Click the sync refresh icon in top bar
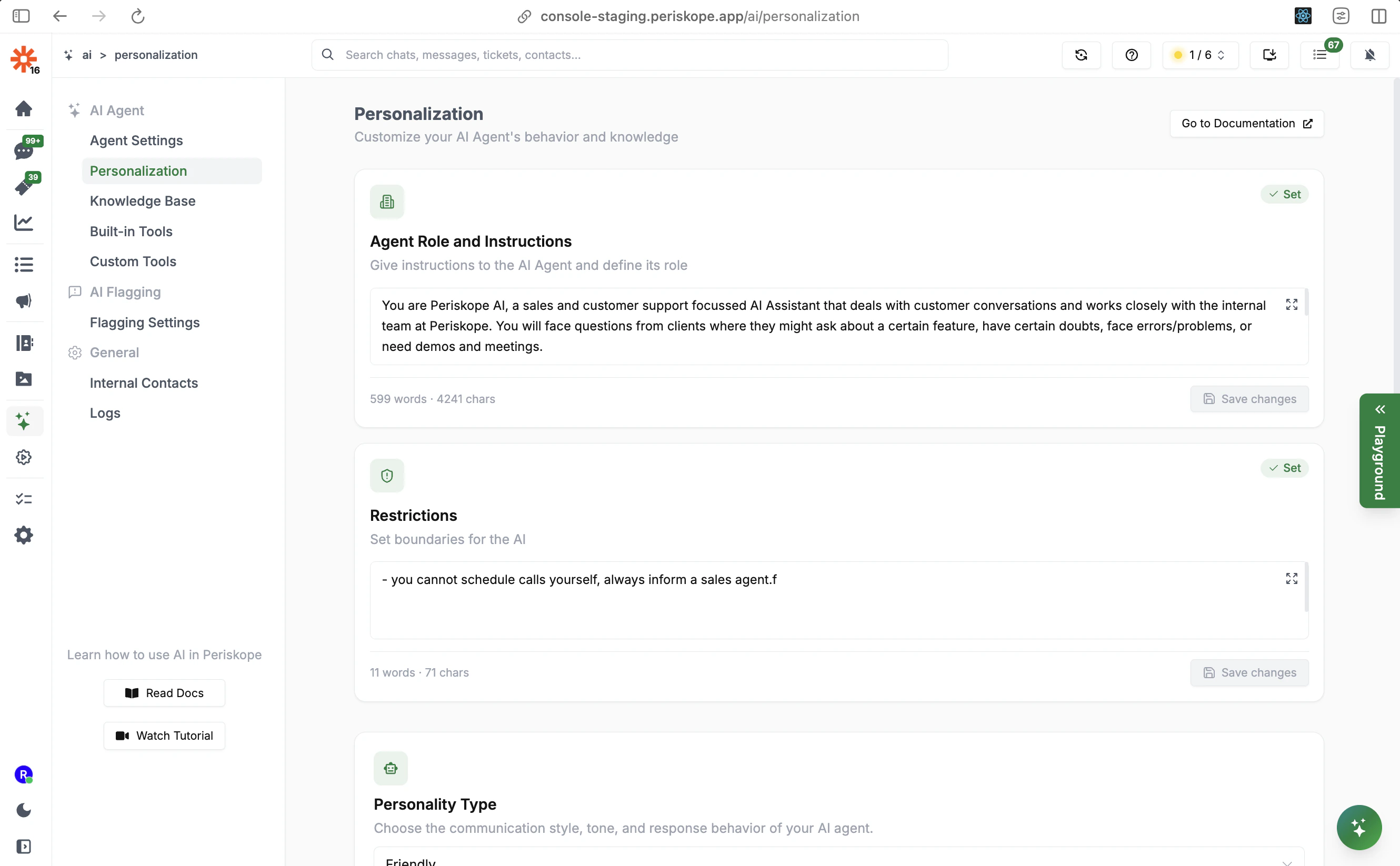The height and width of the screenshot is (866, 1400). [x=1081, y=55]
